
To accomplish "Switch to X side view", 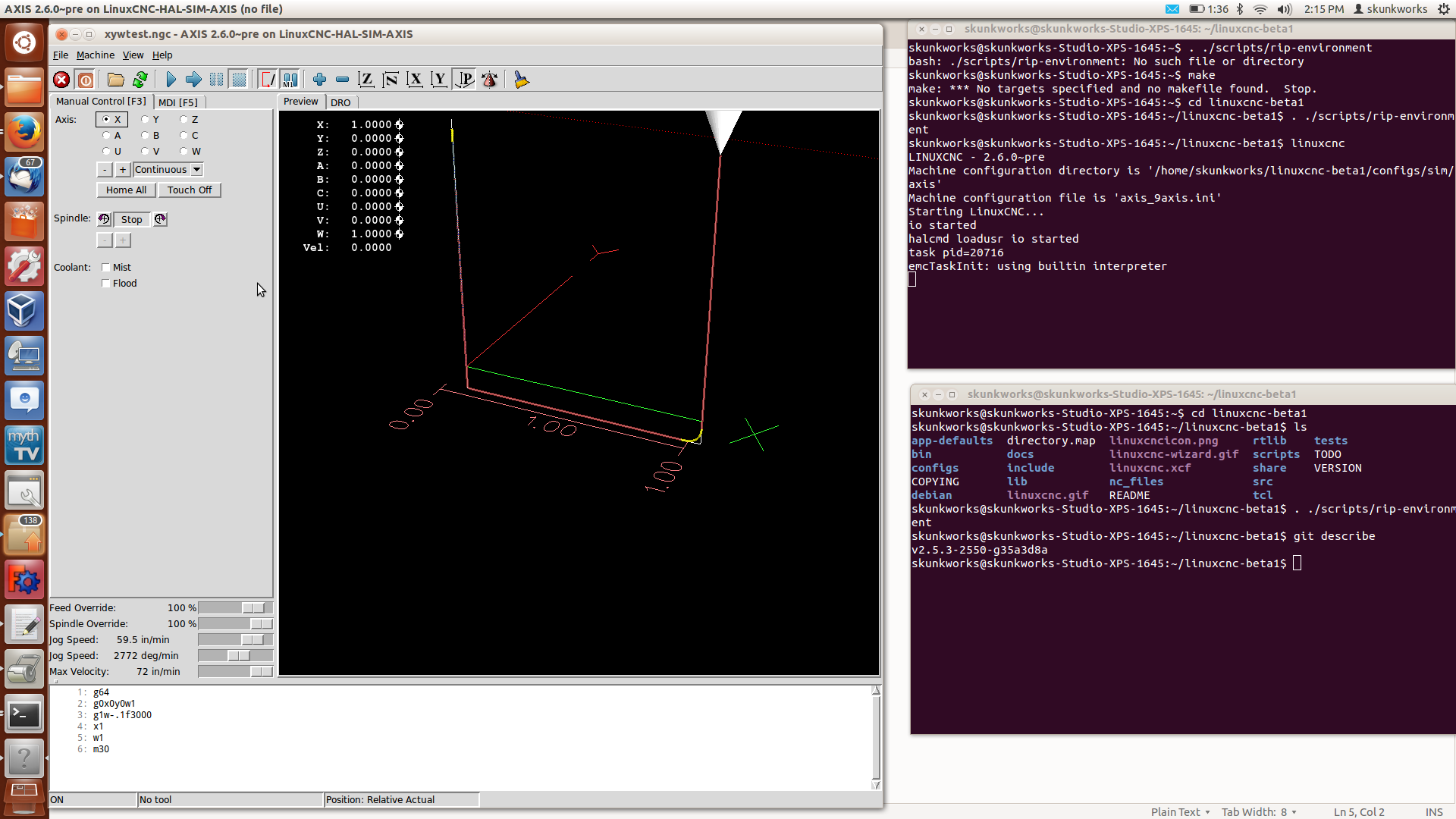I will [415, 80].
